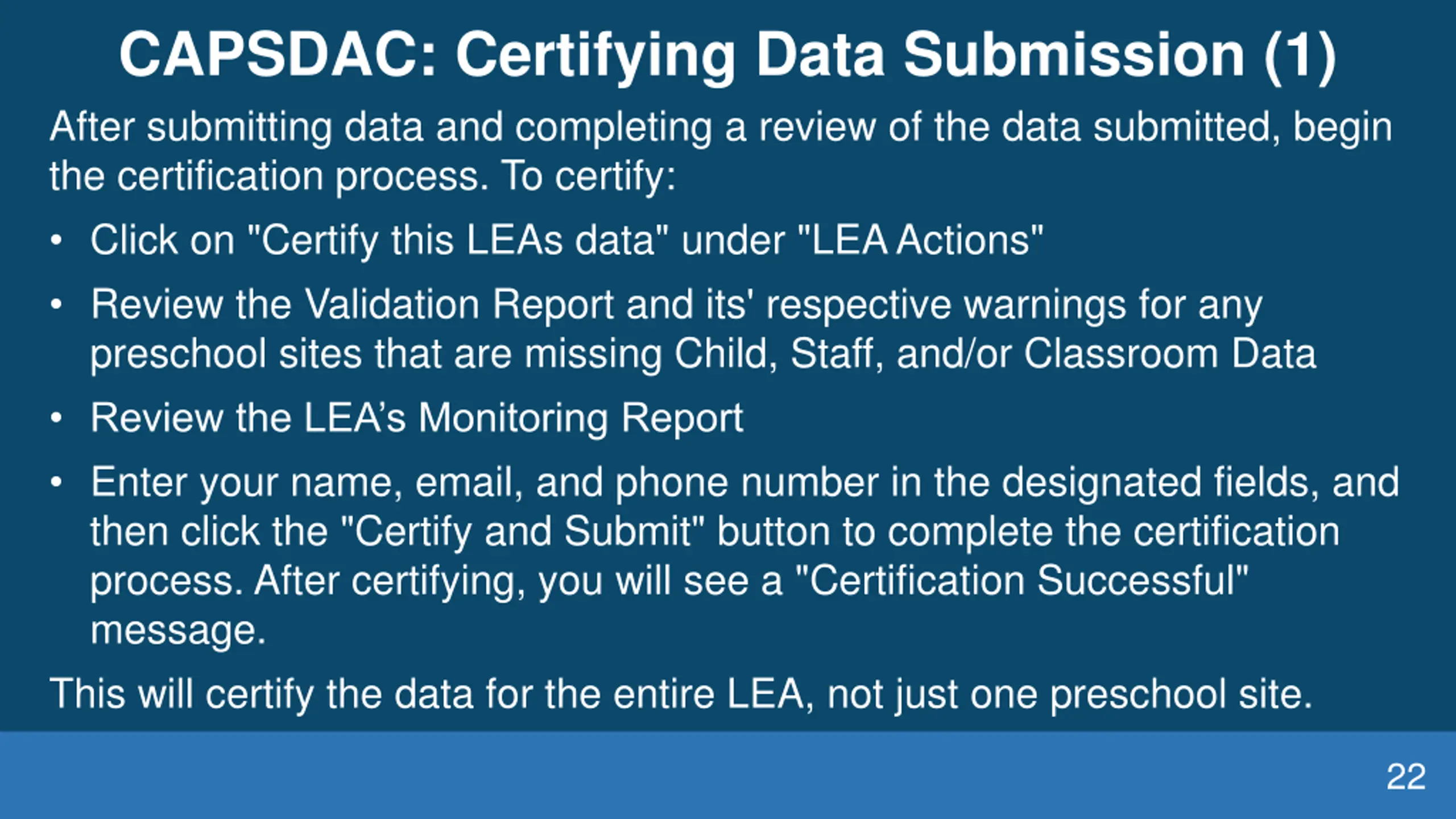The width and height of the screenshot is (1456, 819).
Task: Click "Review the LEA's Monitoring Report" bullet
Action: coord(416,418)
